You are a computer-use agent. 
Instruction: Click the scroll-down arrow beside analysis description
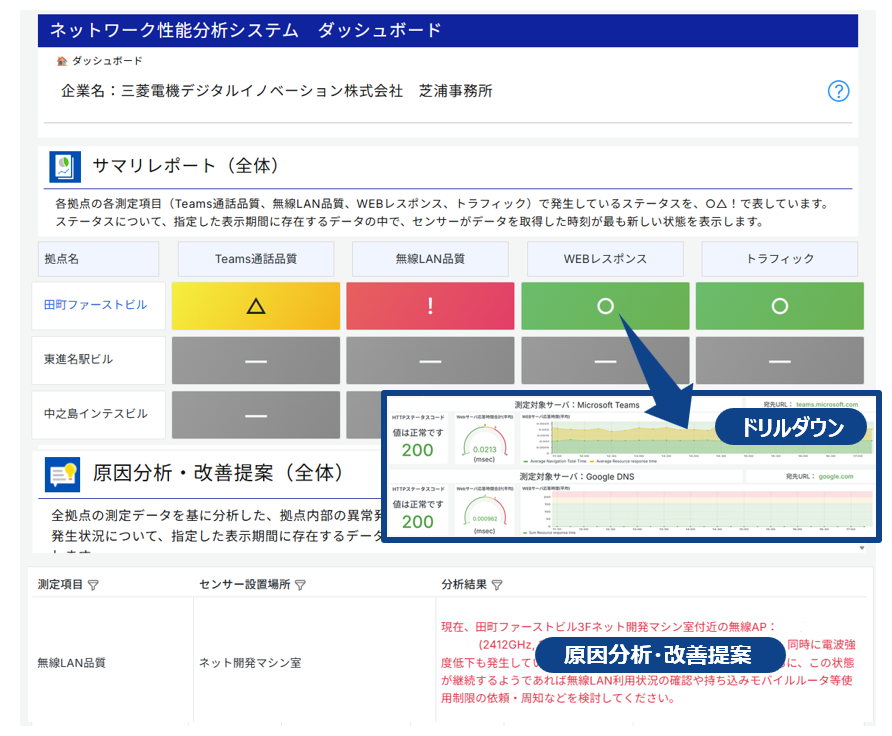(861, 548)
